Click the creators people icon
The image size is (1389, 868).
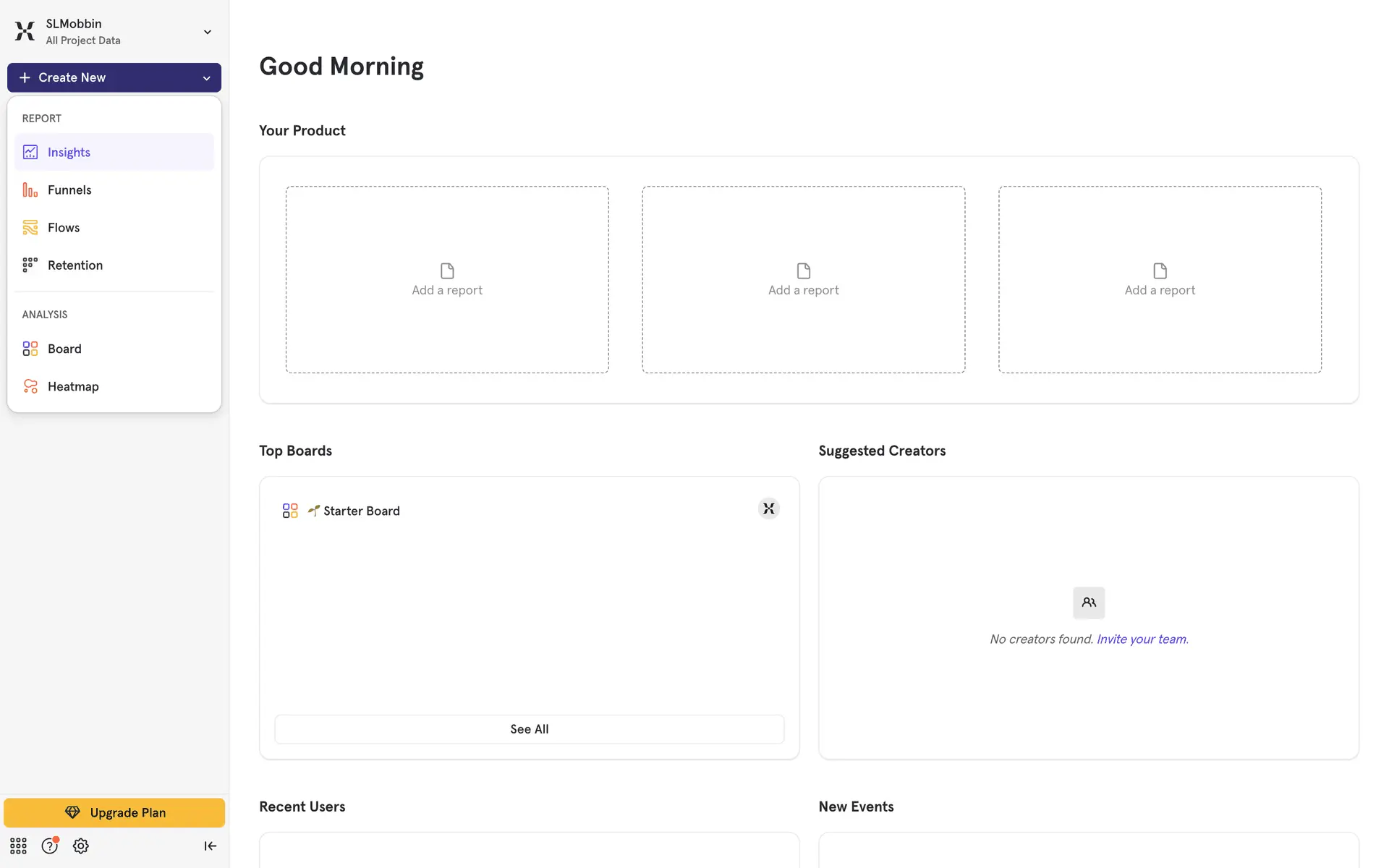pyautogui.click(x=1088, y=603)
